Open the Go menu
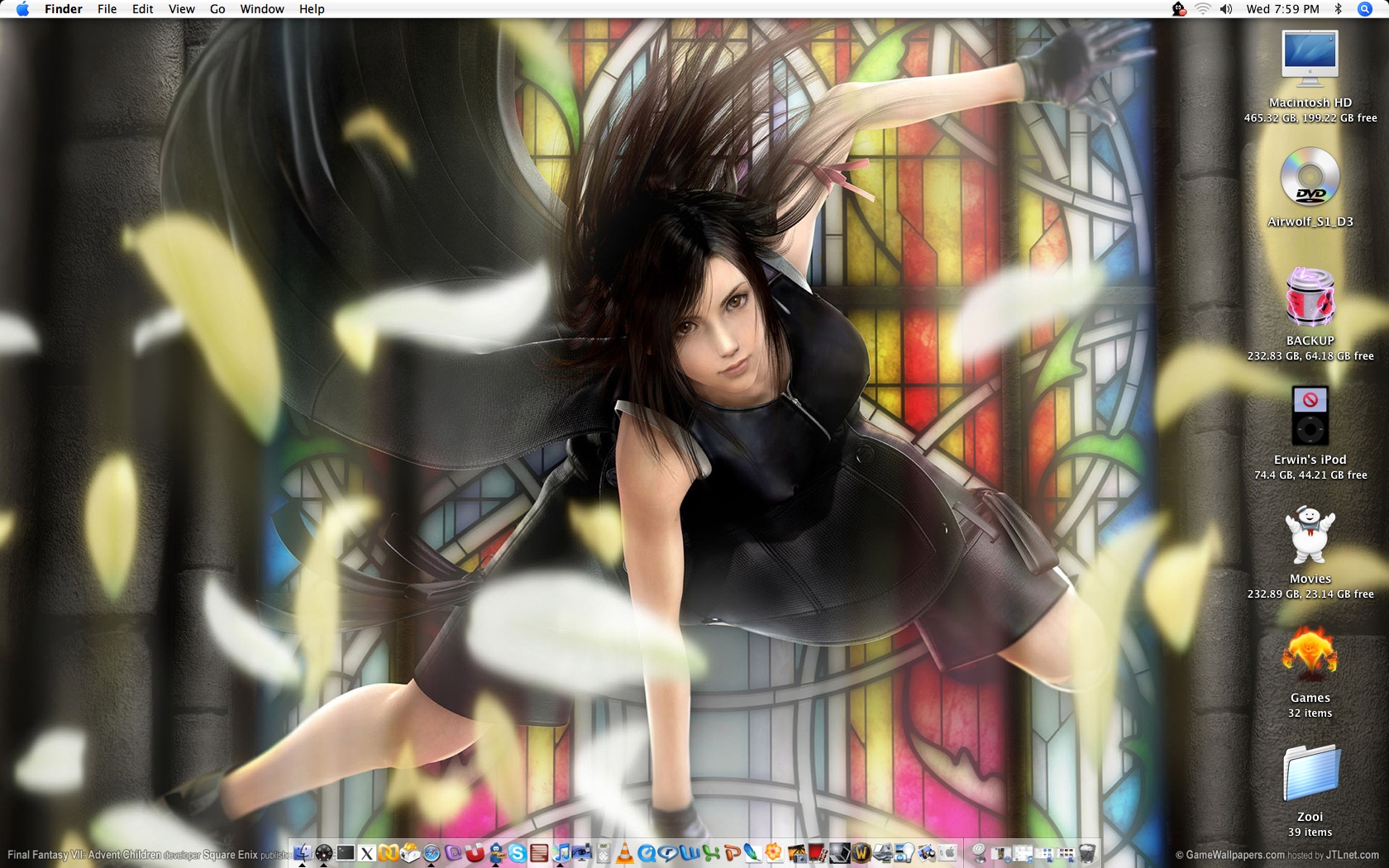 (x=217, y=9)
